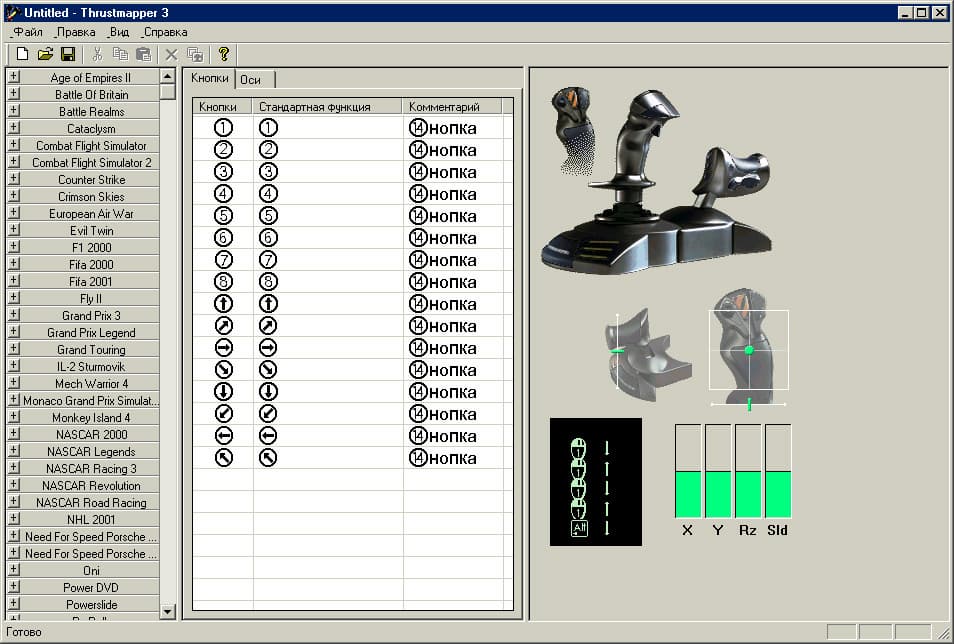The height and width of the screenshot is (644, 954).
Task: Open the Файл menu
Action: point(27,32)
